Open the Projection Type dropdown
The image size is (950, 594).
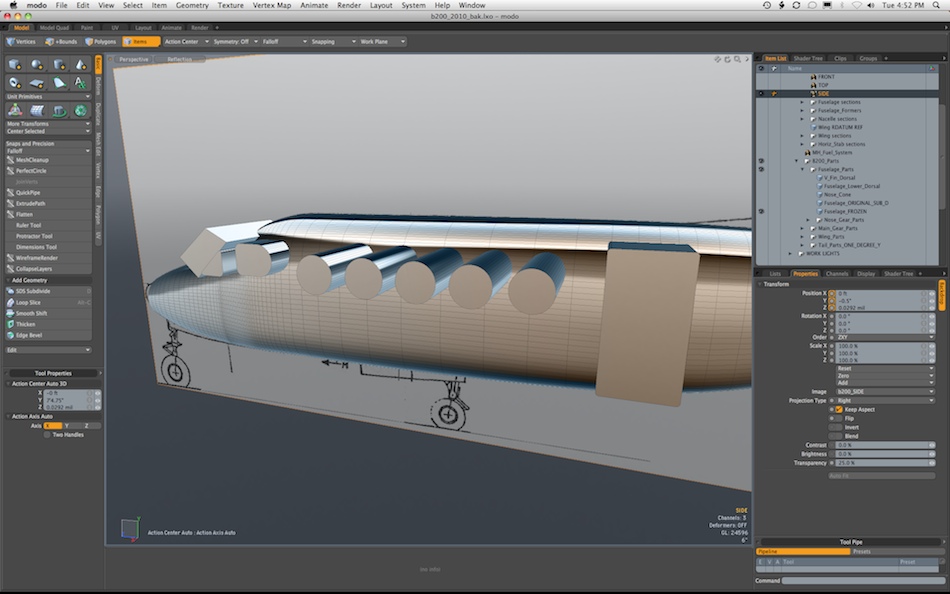882,400
